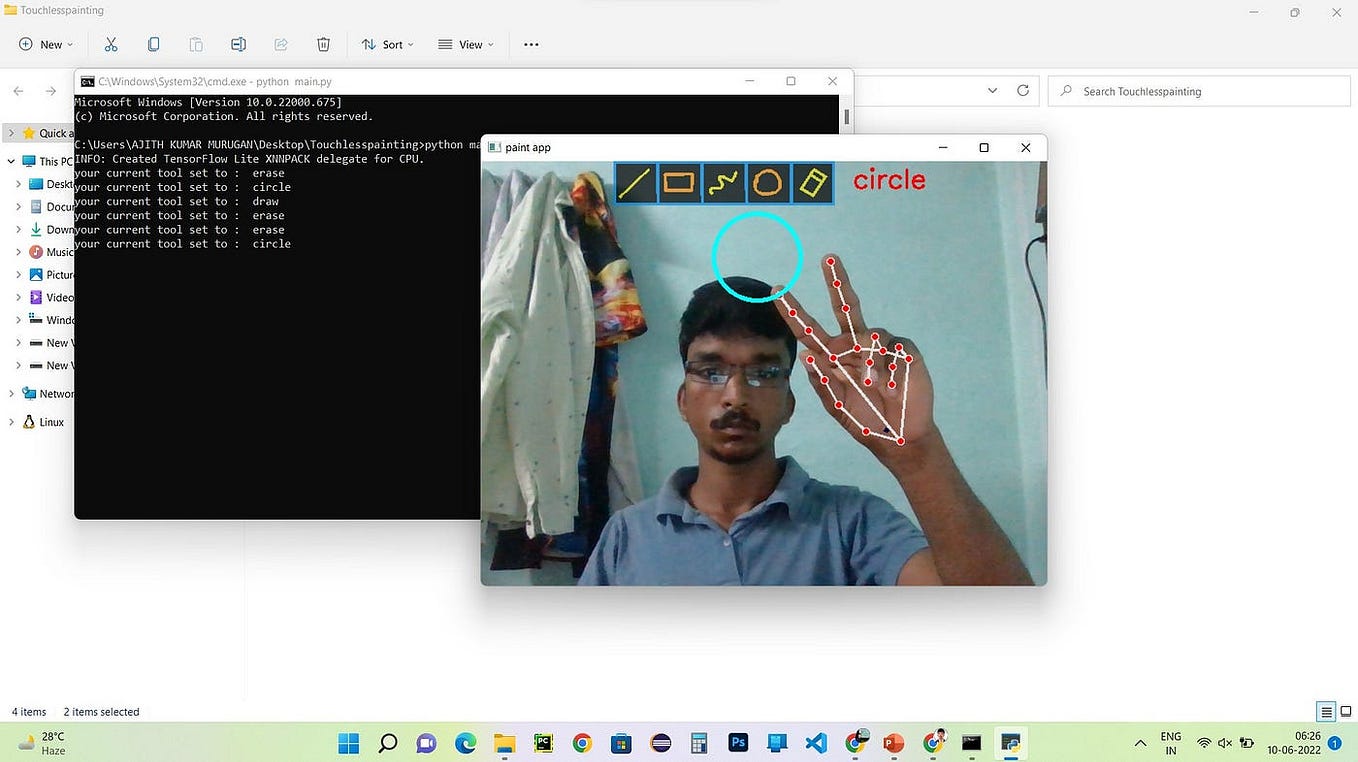Open the See more ellipsis menu
1358x762 pixels.
click(531, 44)
